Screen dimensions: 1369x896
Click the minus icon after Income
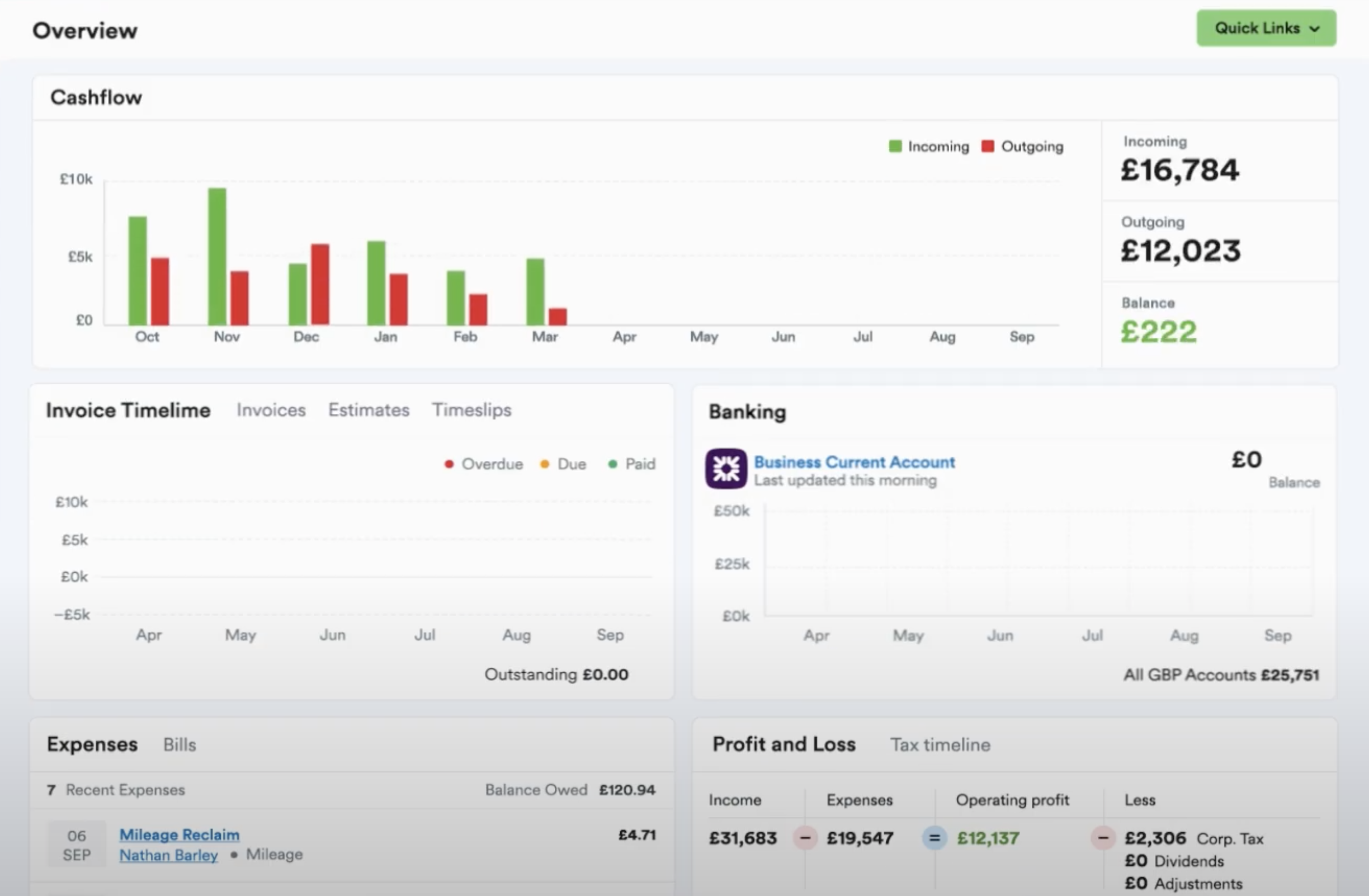click(805, 838)
